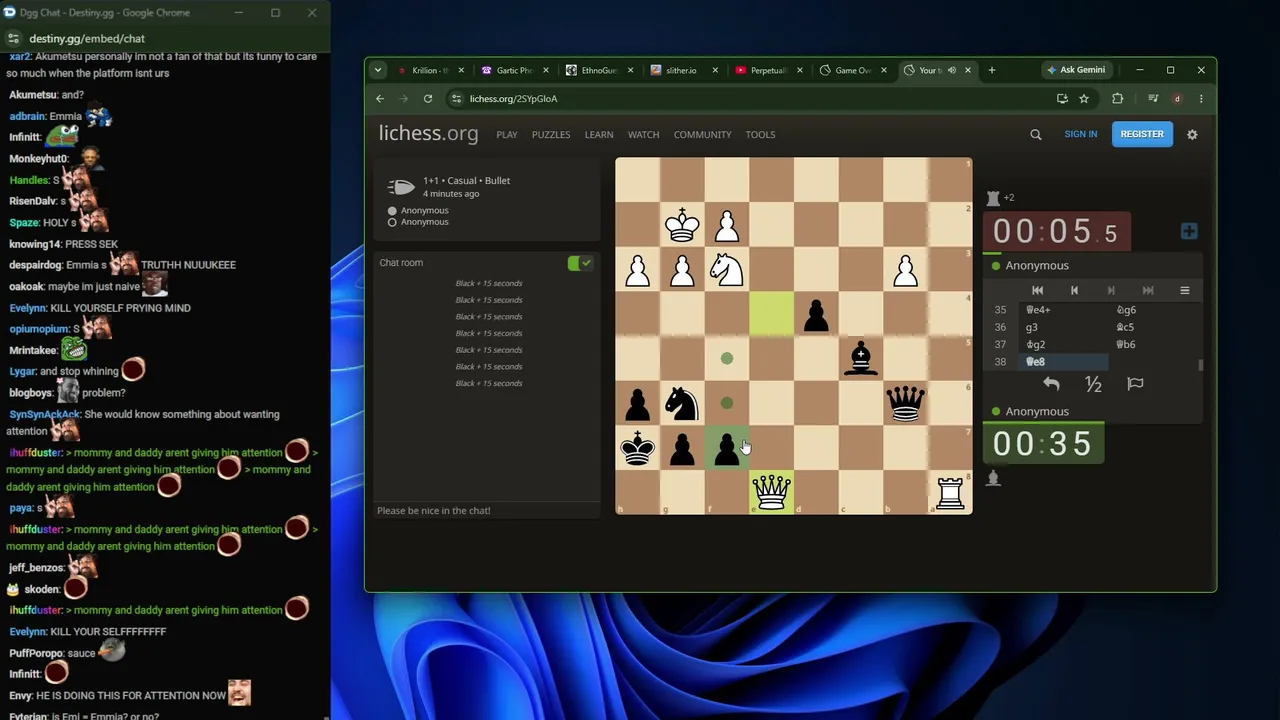Step back one move in the move list

click(1074, 290)
